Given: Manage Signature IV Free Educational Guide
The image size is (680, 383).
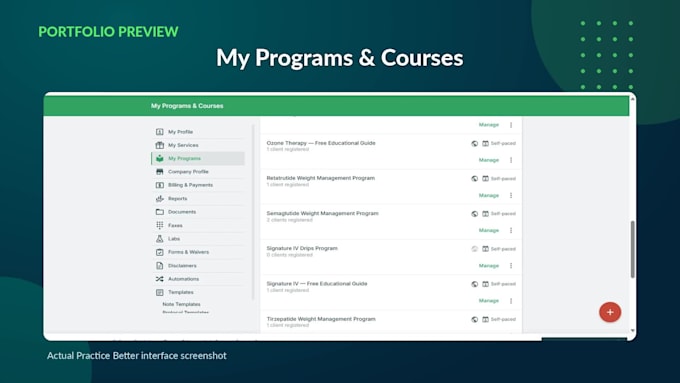Looking at the screenshot, I should point(489,301).
